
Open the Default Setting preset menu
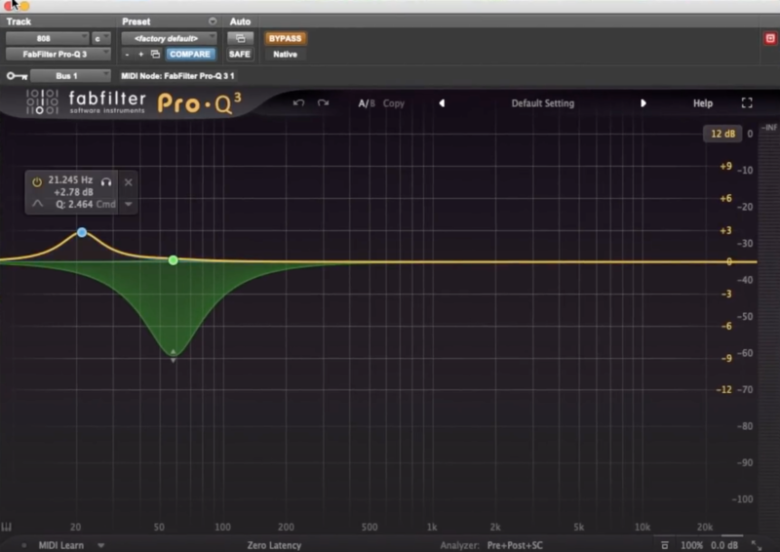point(543,103)
